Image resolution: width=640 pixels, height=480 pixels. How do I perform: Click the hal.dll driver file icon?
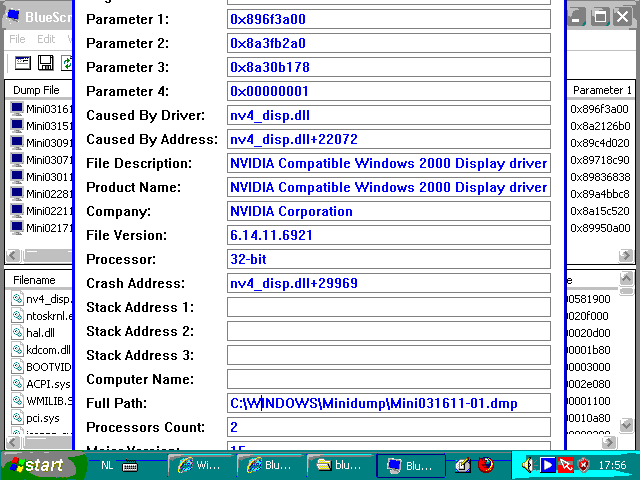pyautogui.click(x=17, y=333)
